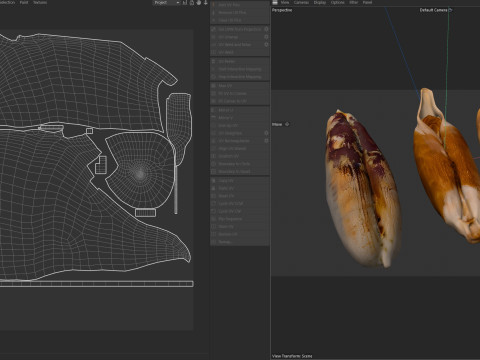Viewport: 480px width, 360px height.
Task: Click the Mirror U command
Action: 240,110
